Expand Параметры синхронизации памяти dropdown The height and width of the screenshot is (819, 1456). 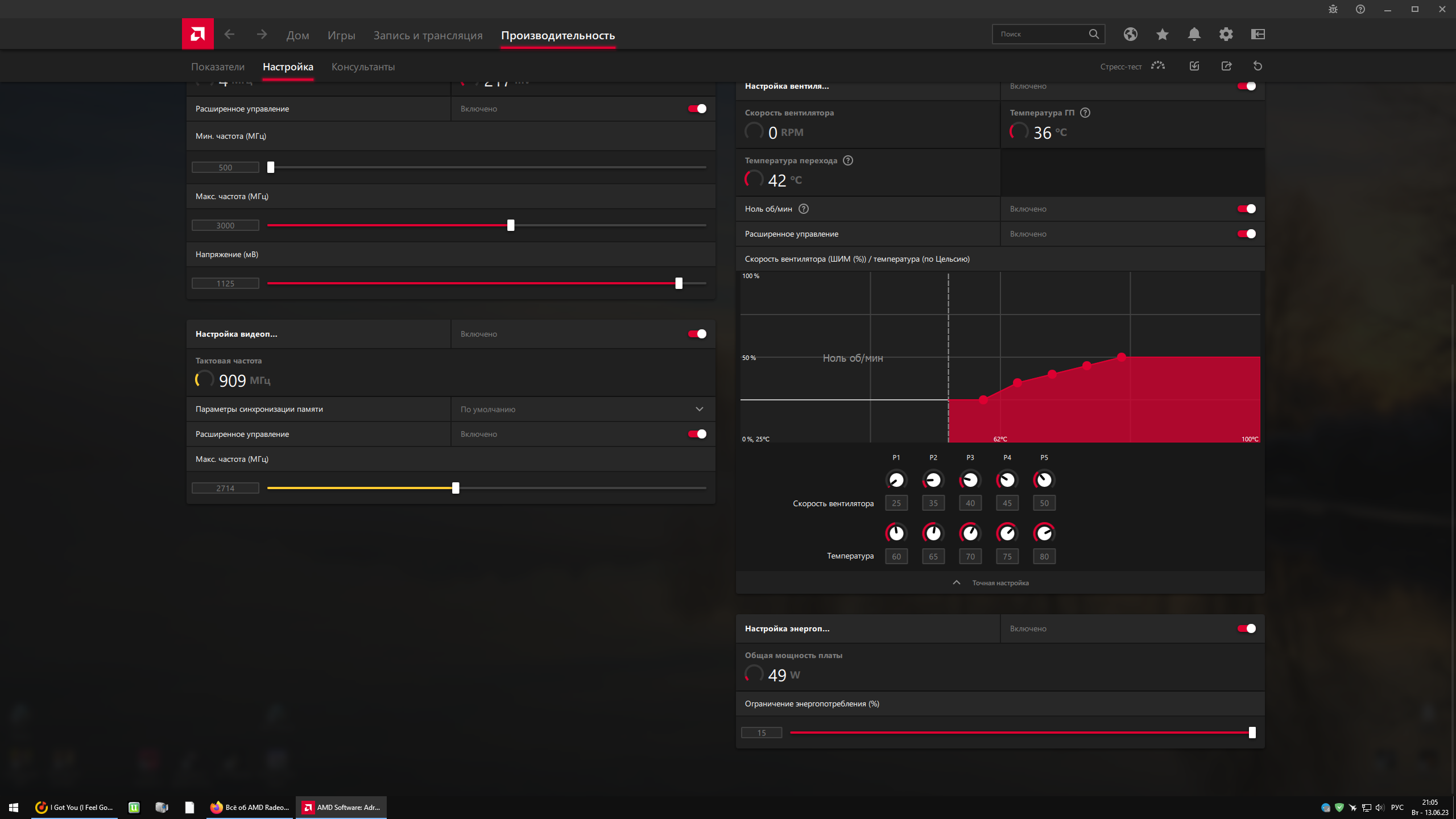pos(699,409)
